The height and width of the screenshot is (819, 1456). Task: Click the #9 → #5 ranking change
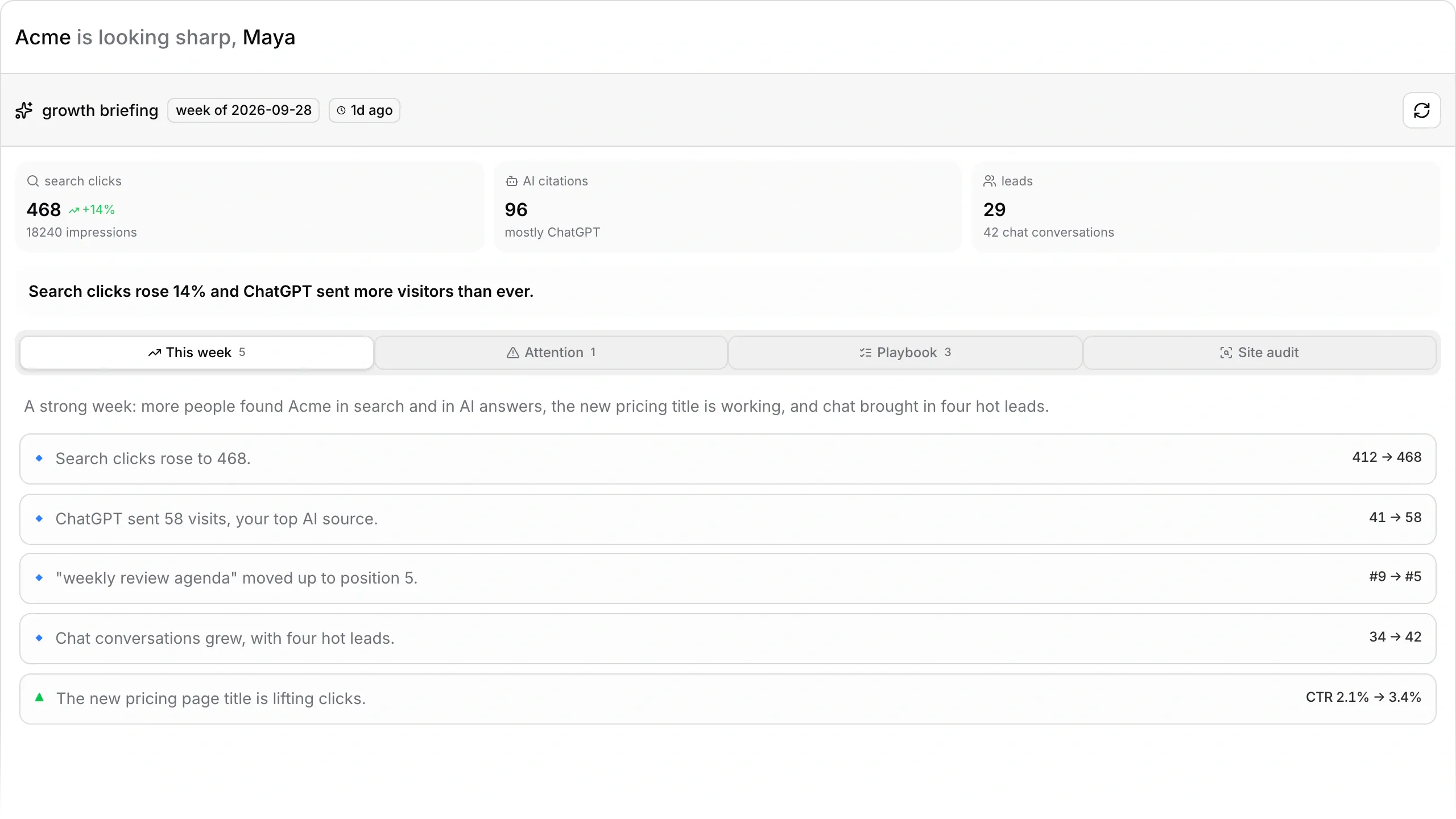(x=1395, y=577)
